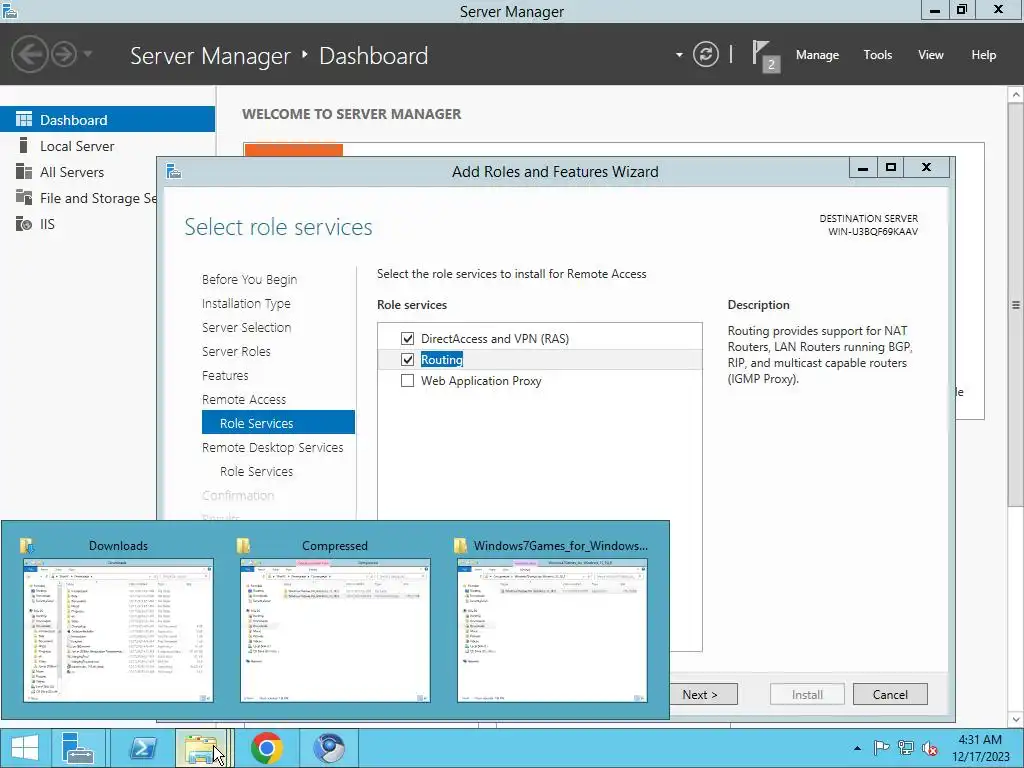This screenshot has width=1024, height=768.
Task: Select the Routing label text
Action: click(x=441, y=359)
